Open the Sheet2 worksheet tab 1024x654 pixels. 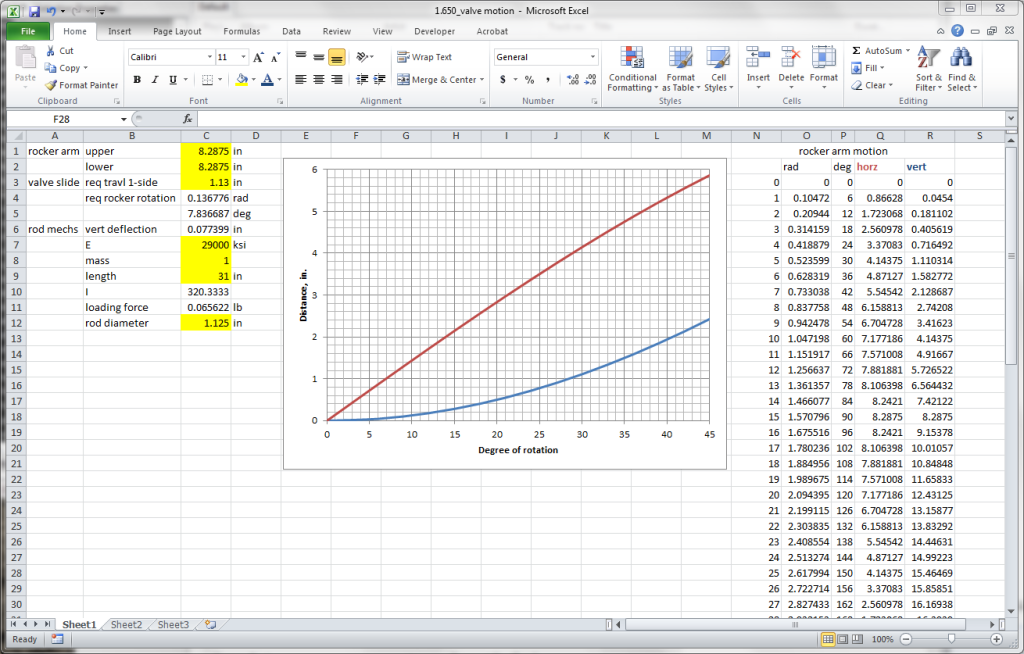[126, 624]
